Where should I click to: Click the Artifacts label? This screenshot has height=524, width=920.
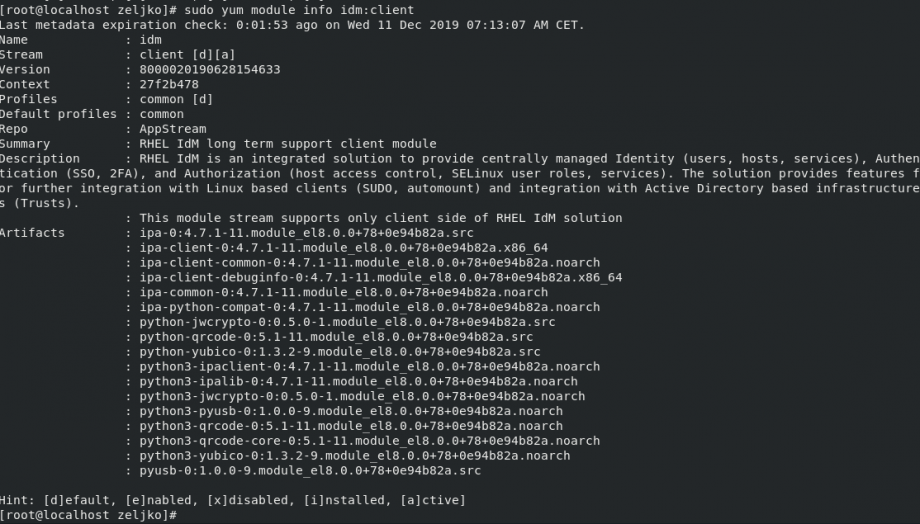(32, 233)
